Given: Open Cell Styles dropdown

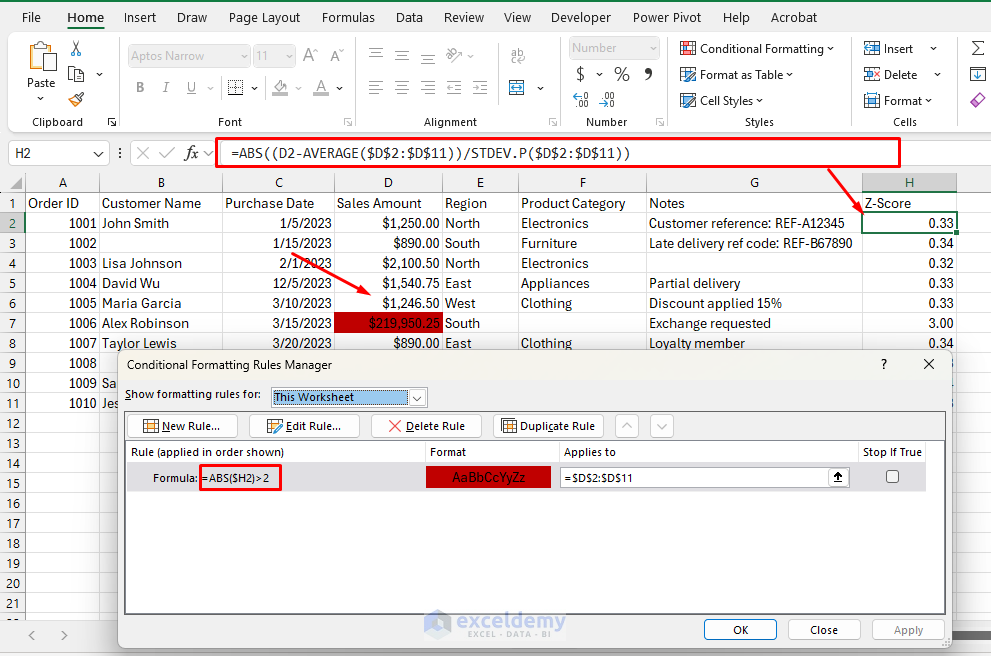Looking at the screenshot, I should coord(722,100).
